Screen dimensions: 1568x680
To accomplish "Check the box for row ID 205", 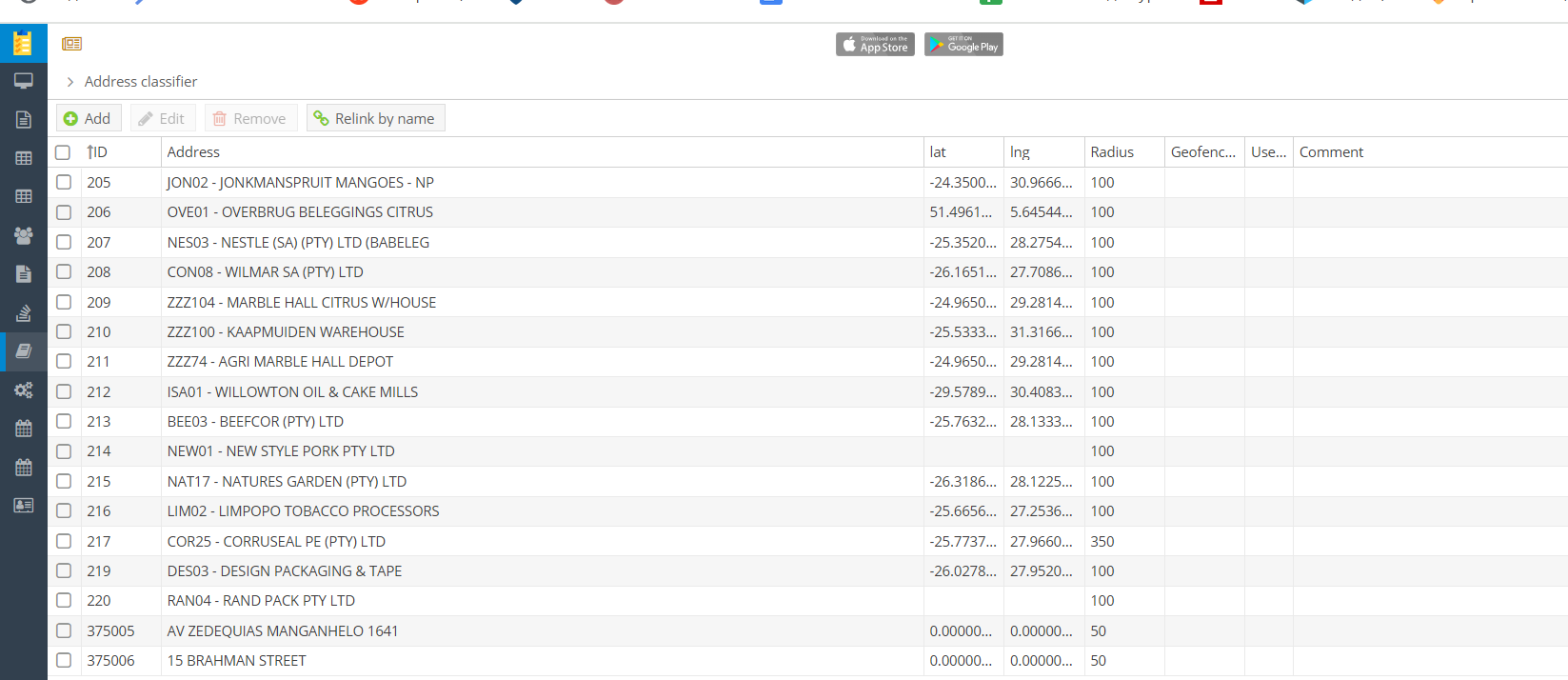I will tap(64, 182).
